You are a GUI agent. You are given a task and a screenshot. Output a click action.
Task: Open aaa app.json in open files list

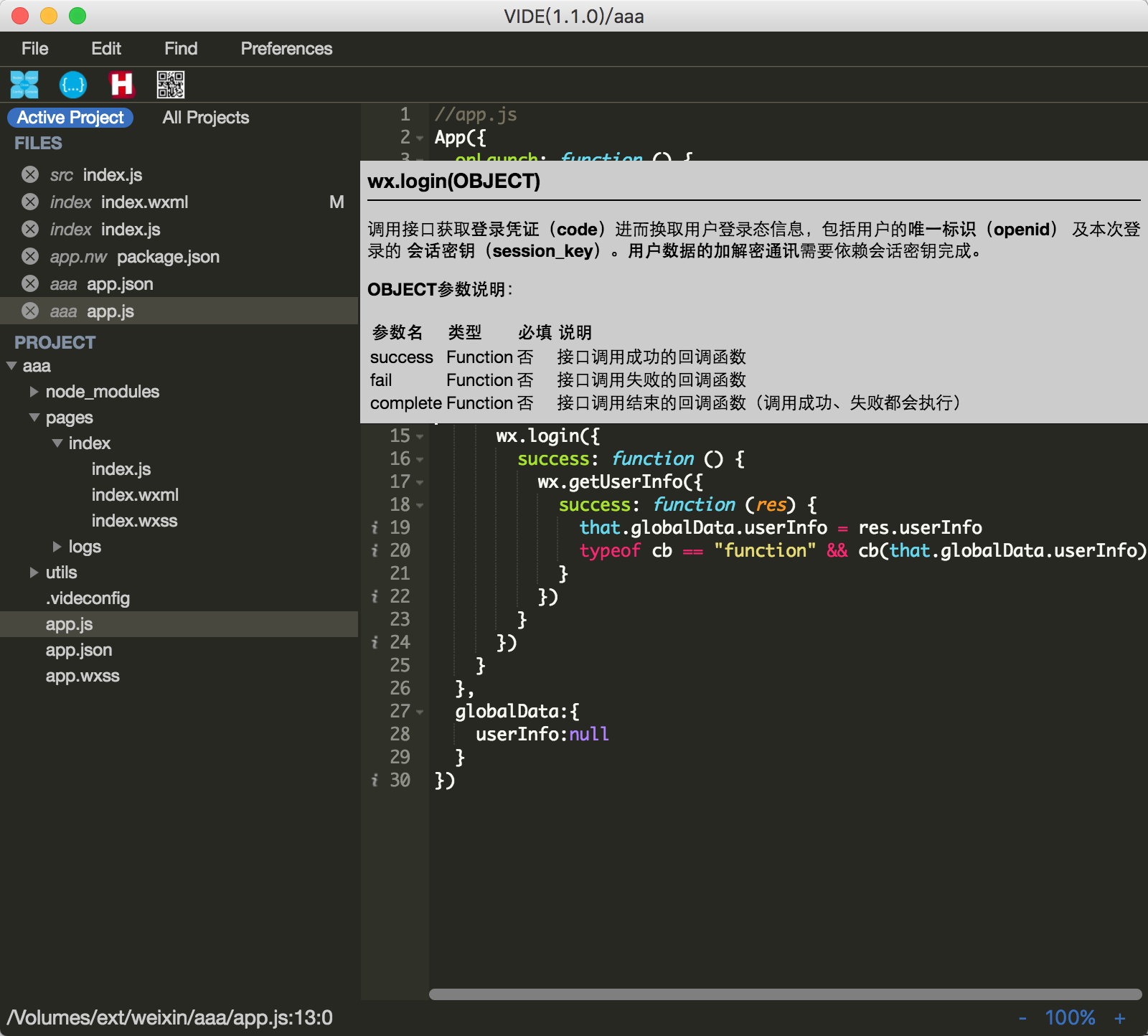coord(101,284)
